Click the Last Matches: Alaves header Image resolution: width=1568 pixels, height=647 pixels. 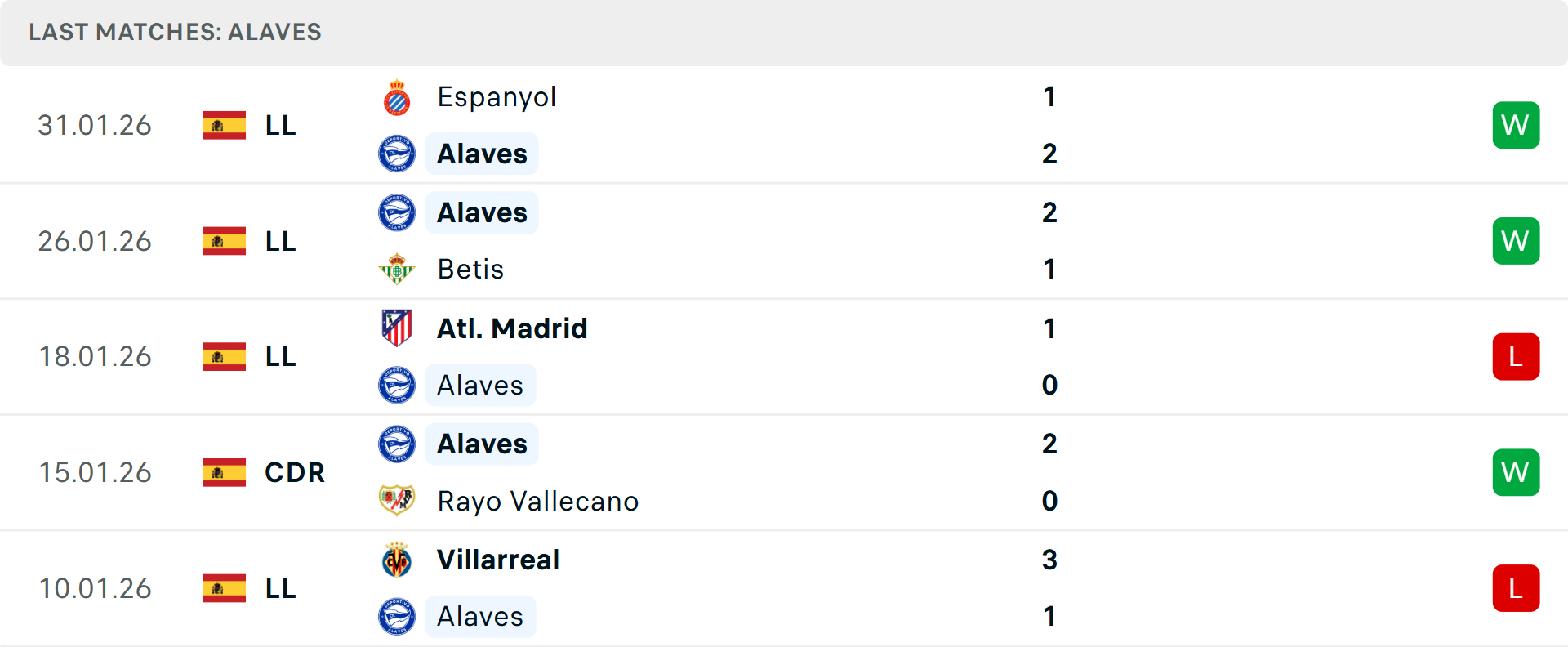(x=175, y=32)
